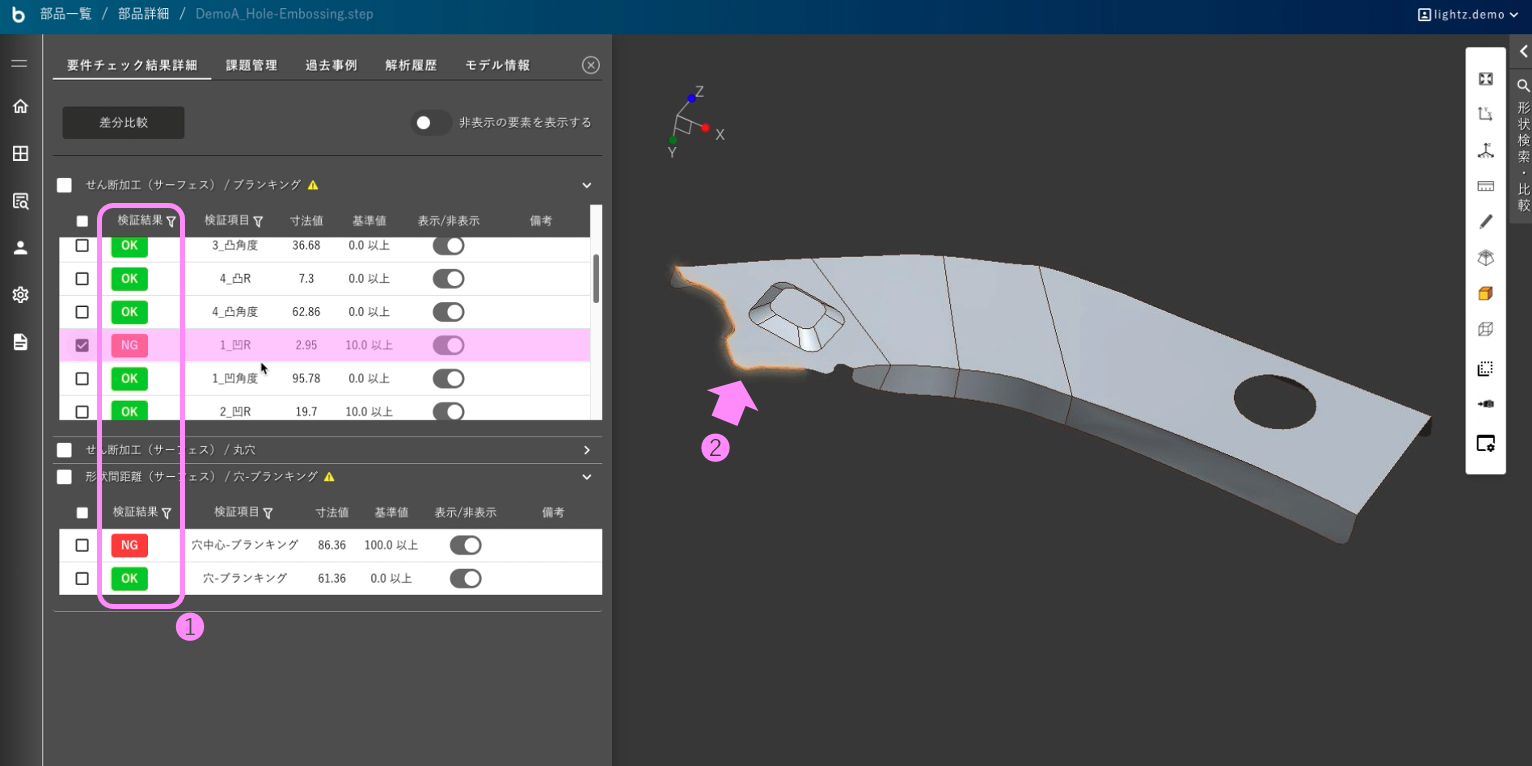Open the settings gear in left sidebar
The image size is (1532, 766).
click(x=20, y=295)
